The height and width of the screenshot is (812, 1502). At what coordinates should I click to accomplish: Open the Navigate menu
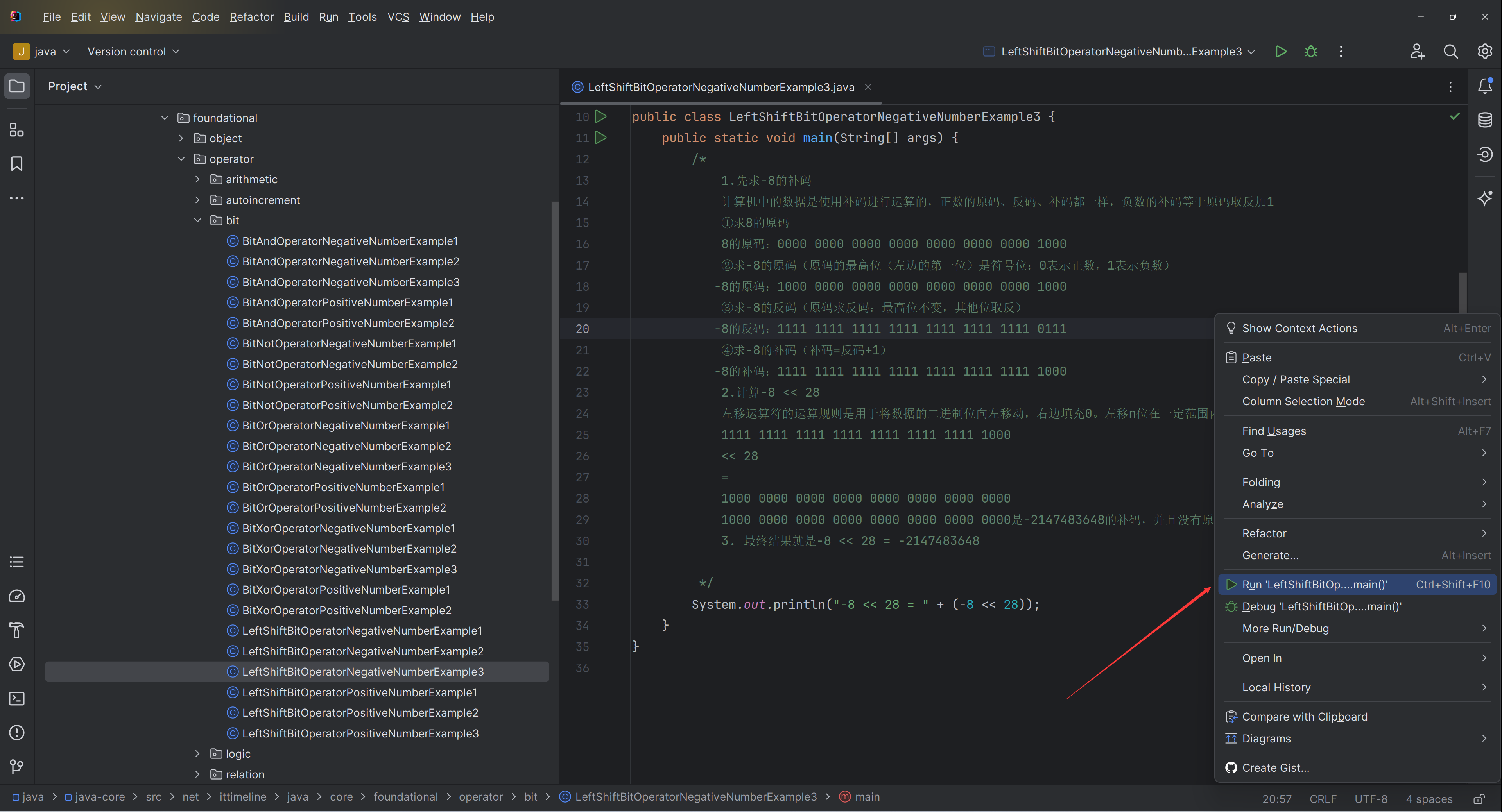tap(159, 17)
